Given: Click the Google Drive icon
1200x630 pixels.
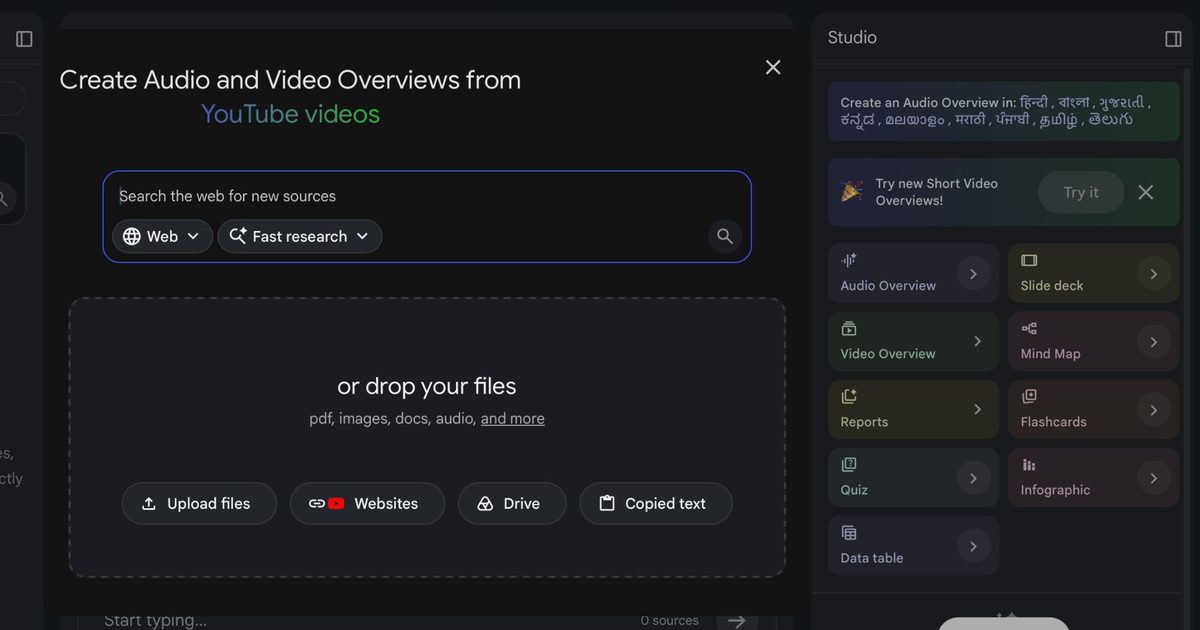Looking at the screenshot, I should (485, 504).
